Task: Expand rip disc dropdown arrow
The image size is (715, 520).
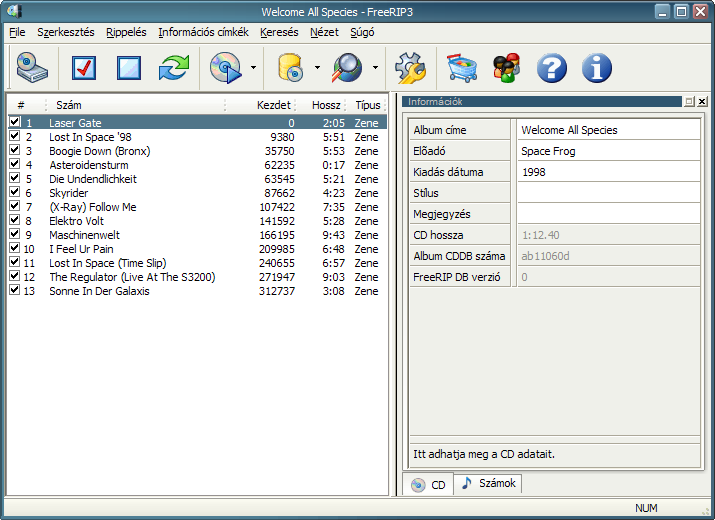Action: (254, 68)
